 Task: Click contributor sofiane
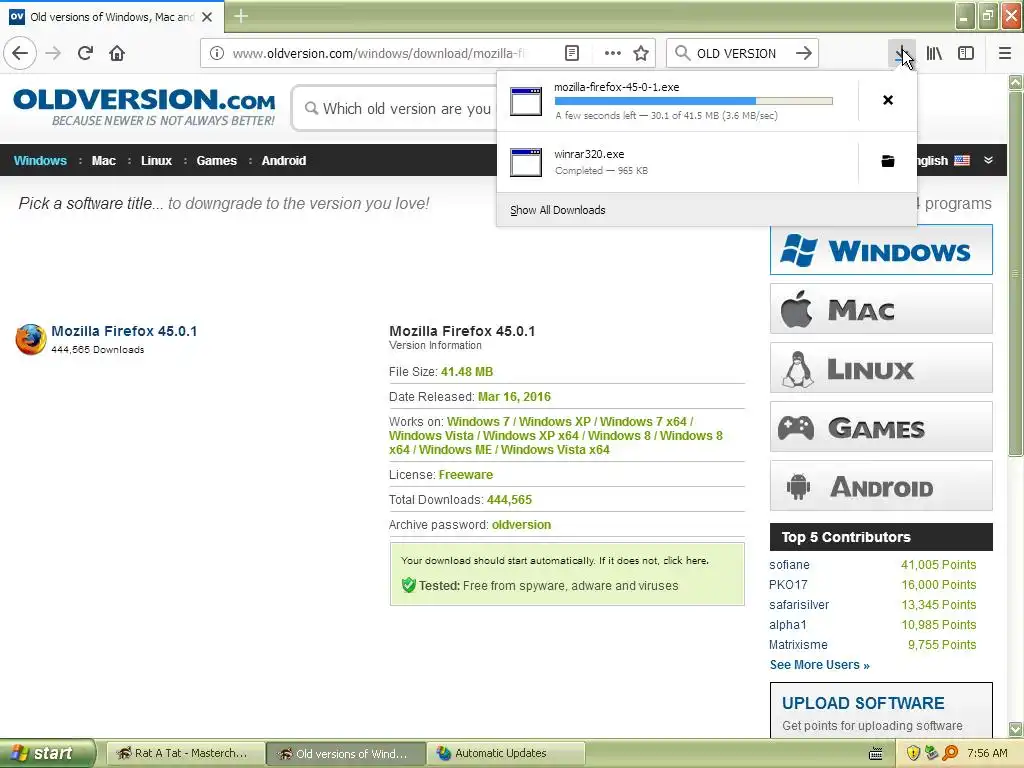[x=789, y=564]
